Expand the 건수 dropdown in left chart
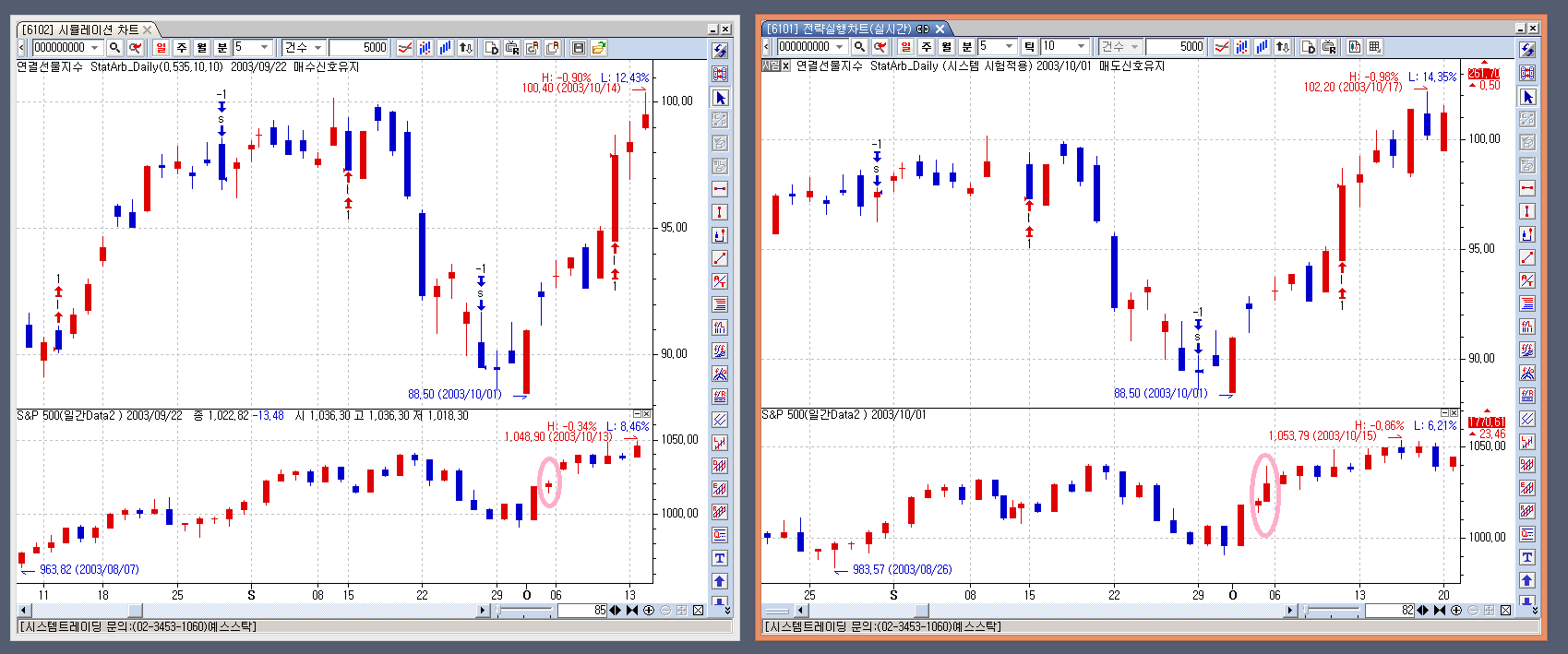Image resolution: width=1568 pixels, height=654 pixels. coord(317,47)
